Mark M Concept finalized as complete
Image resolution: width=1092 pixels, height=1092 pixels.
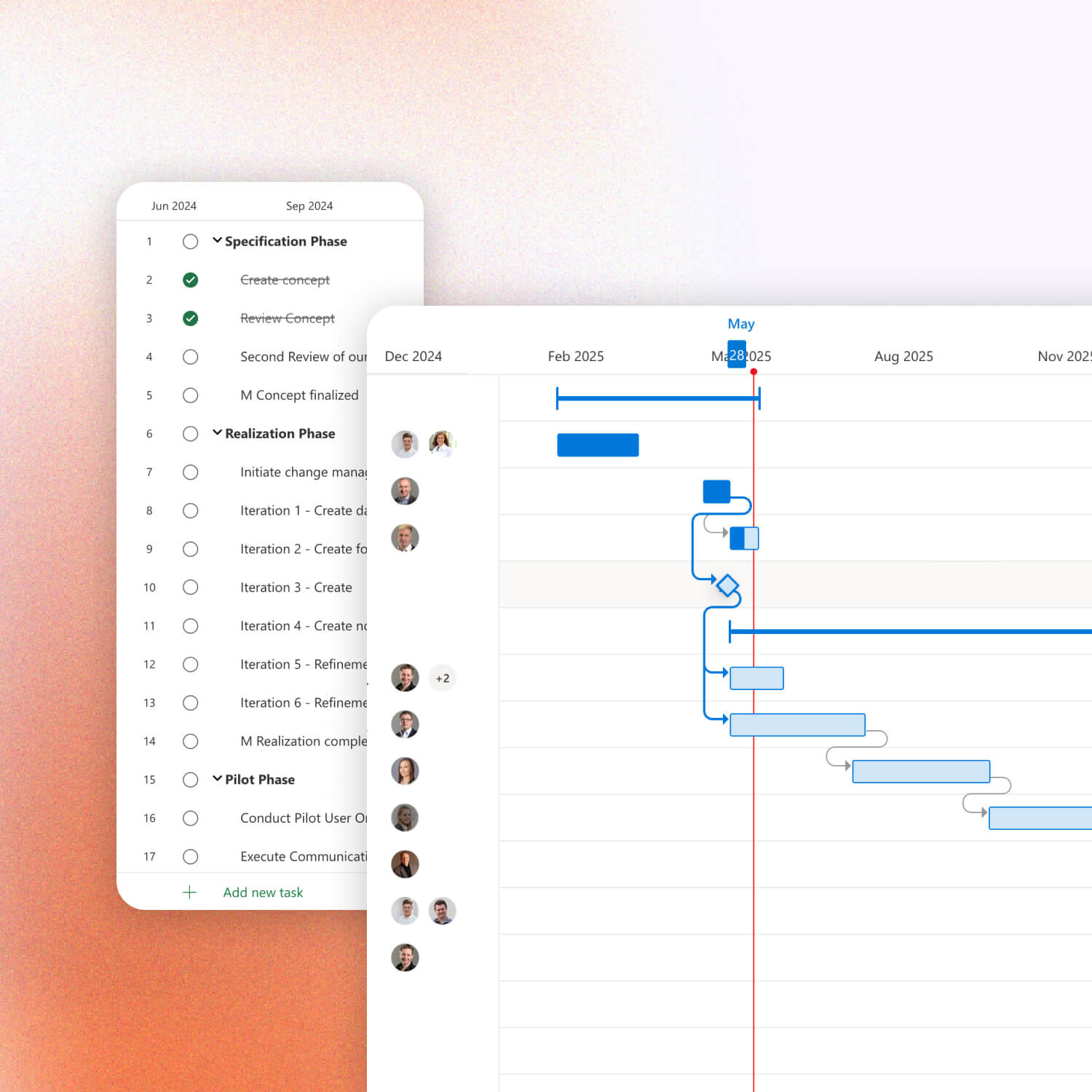tap(190, 395)
